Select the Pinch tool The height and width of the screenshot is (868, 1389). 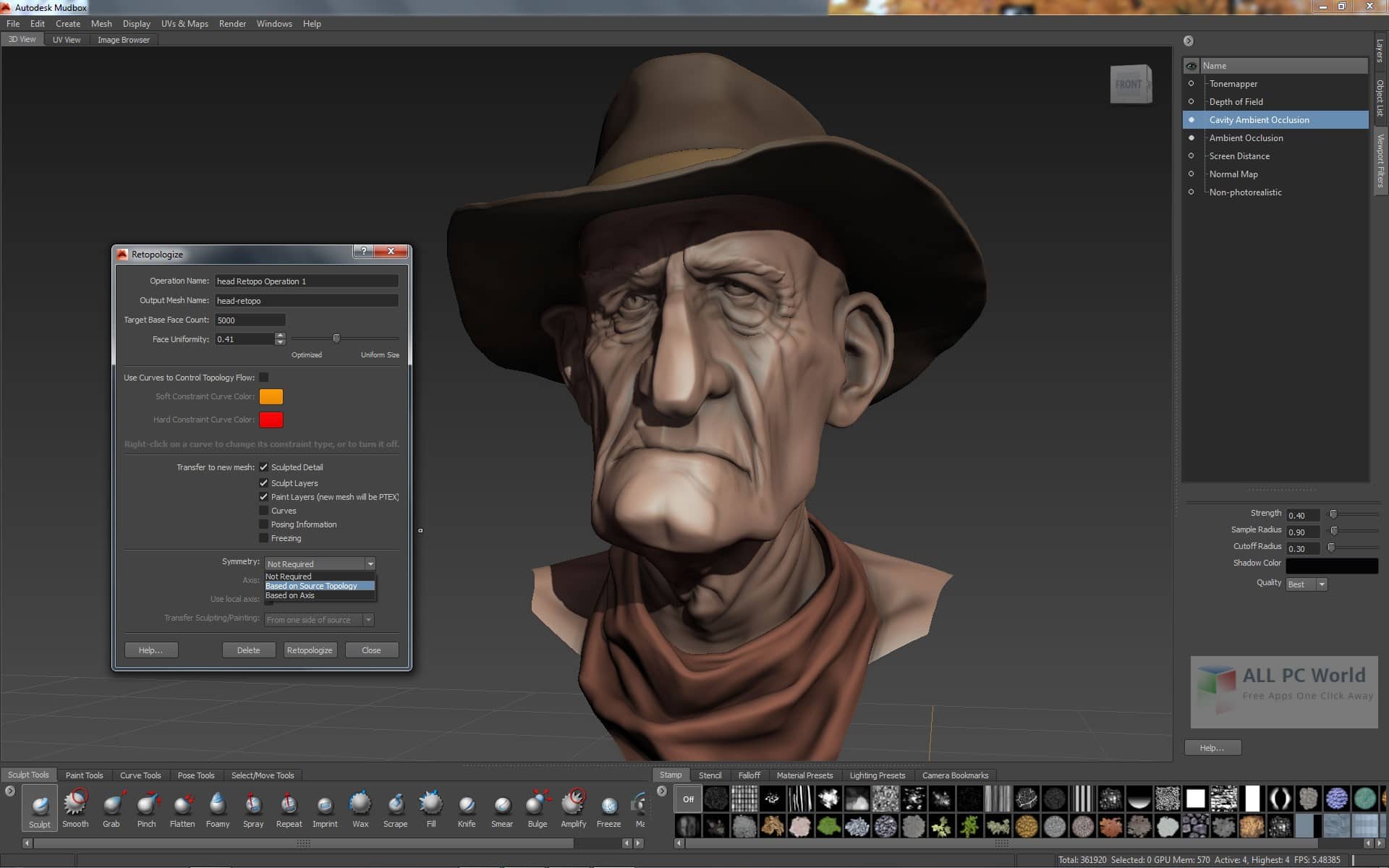146,808
